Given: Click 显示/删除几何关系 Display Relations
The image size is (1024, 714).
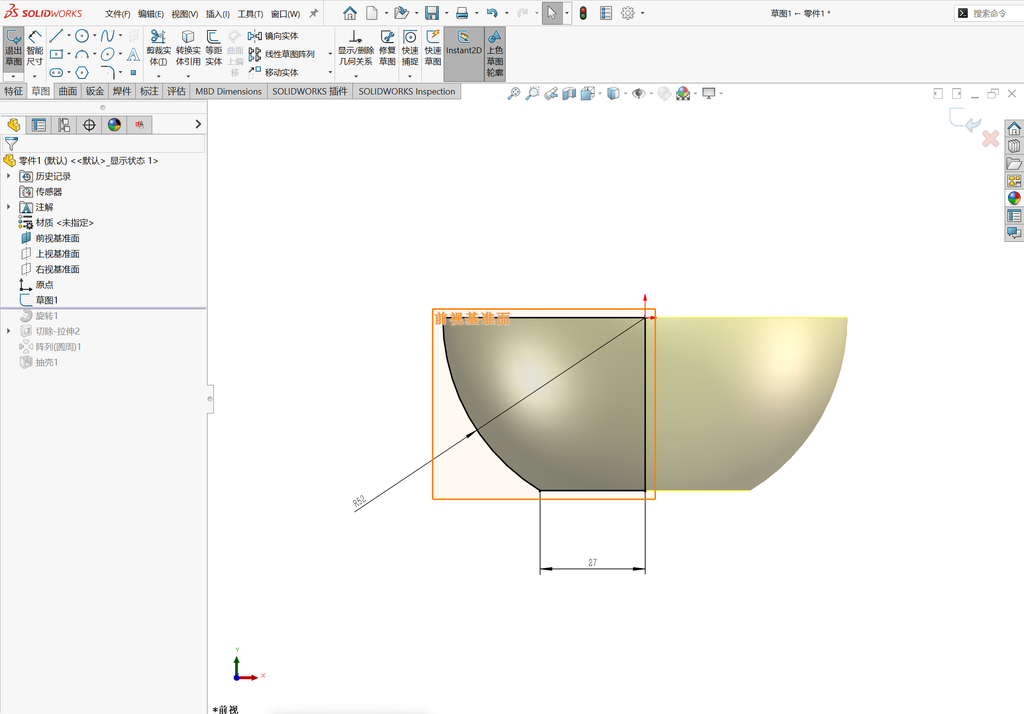Looking at the screenshot, I should point(356,48).
